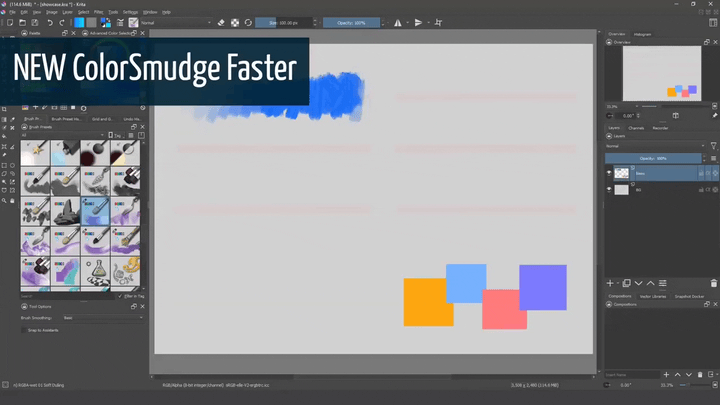720x405 pixels.
Task: Duplicate the selected layer
Action: 626,283
